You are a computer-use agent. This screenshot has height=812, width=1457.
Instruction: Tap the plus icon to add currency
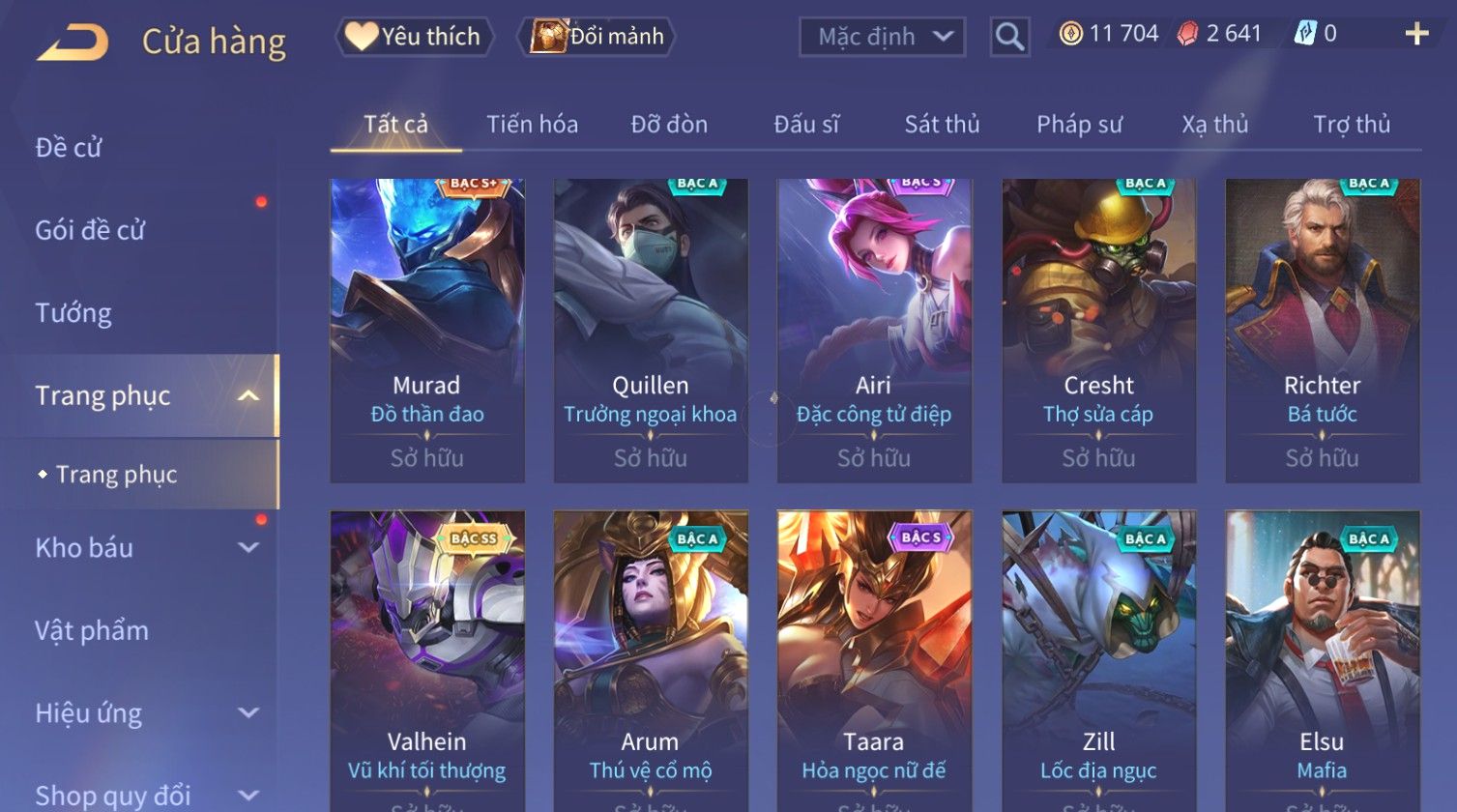1416,34
